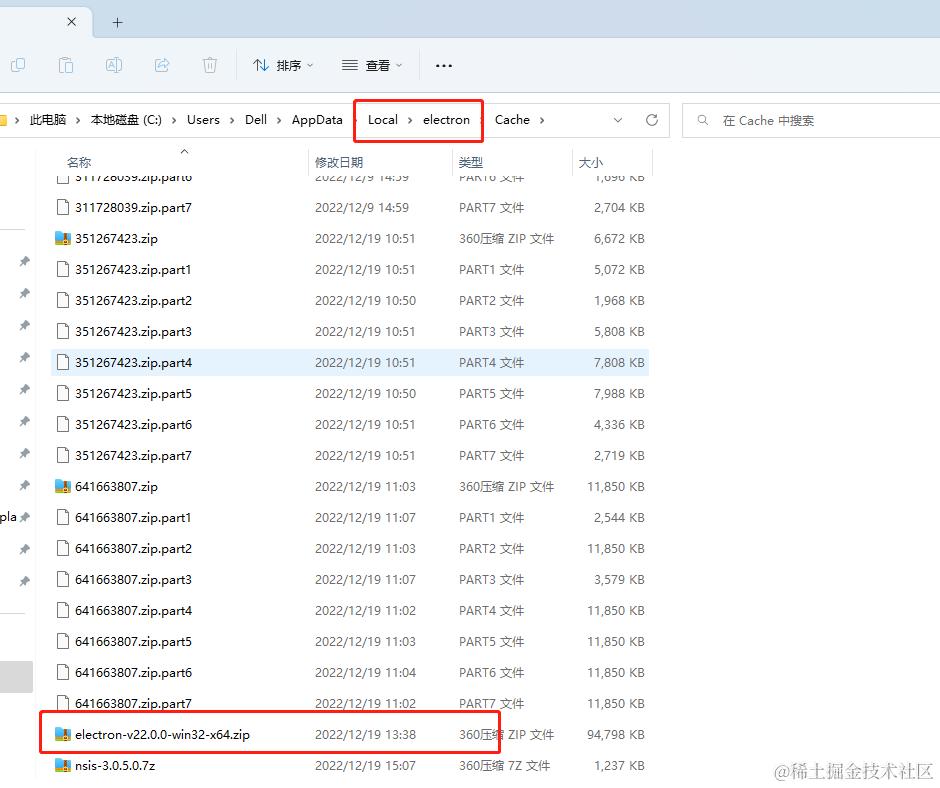Select the nsis-3.0.5.0.7z archive icon

pos(63,765)
